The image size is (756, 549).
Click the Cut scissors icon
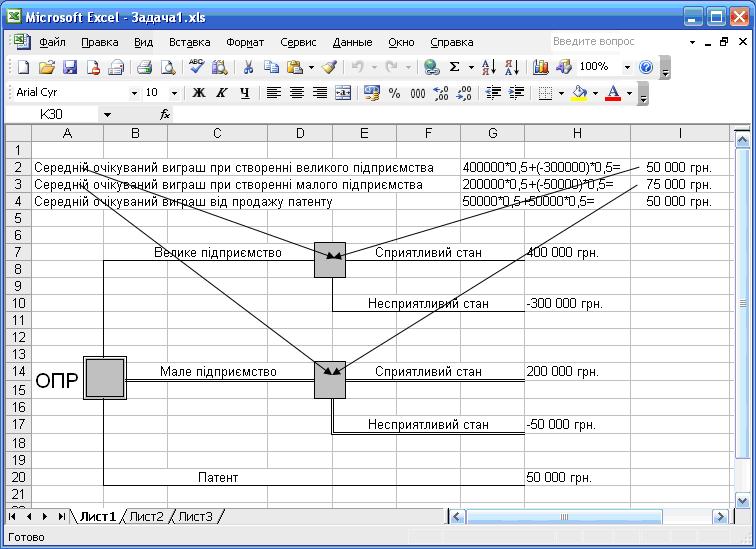[x=247, y=67]
